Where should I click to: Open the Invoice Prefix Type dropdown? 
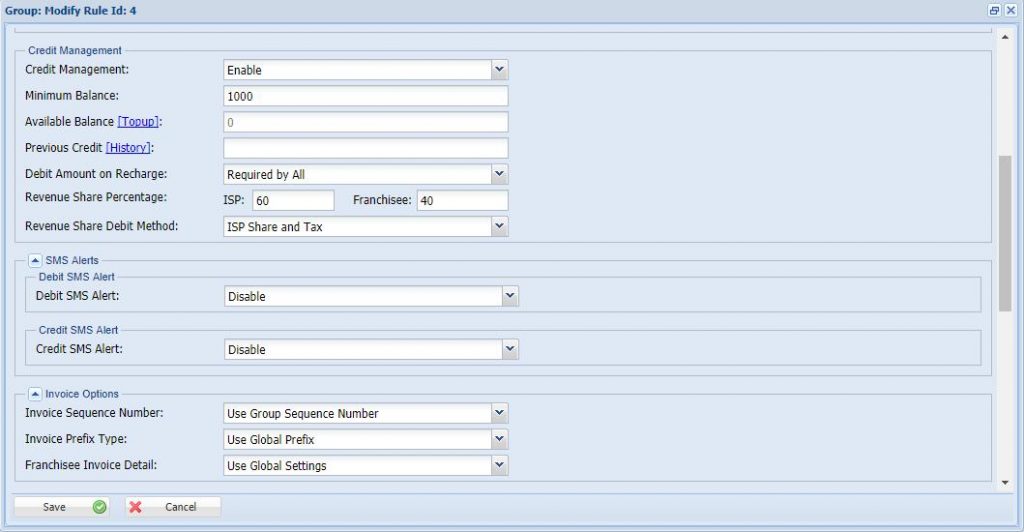tap(500, 439)
